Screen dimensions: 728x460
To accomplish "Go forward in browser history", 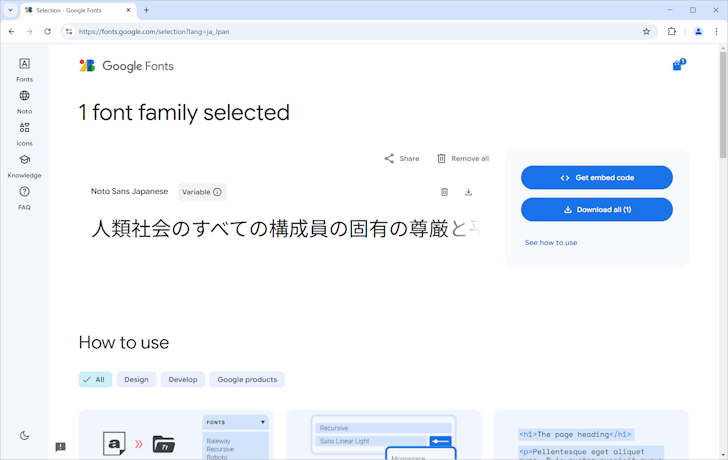I will tap(29, 32).
